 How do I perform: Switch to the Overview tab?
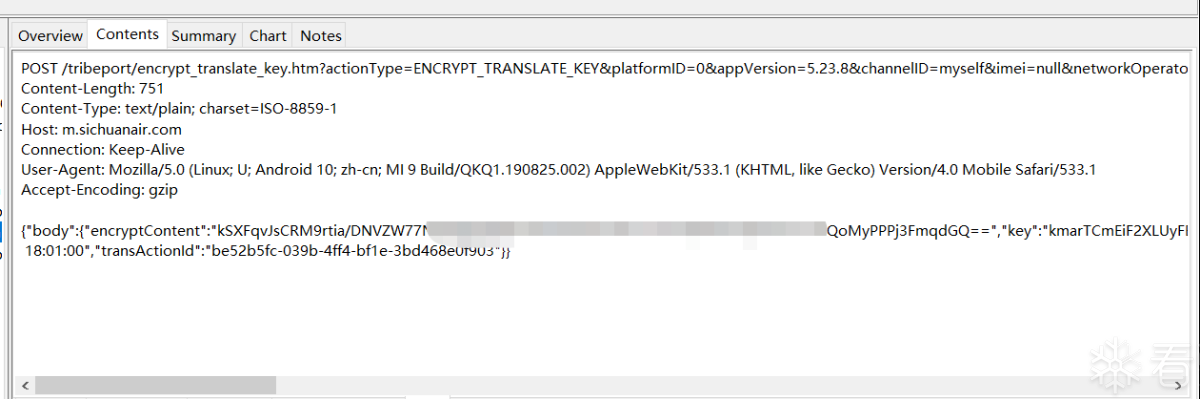[50, 36]
